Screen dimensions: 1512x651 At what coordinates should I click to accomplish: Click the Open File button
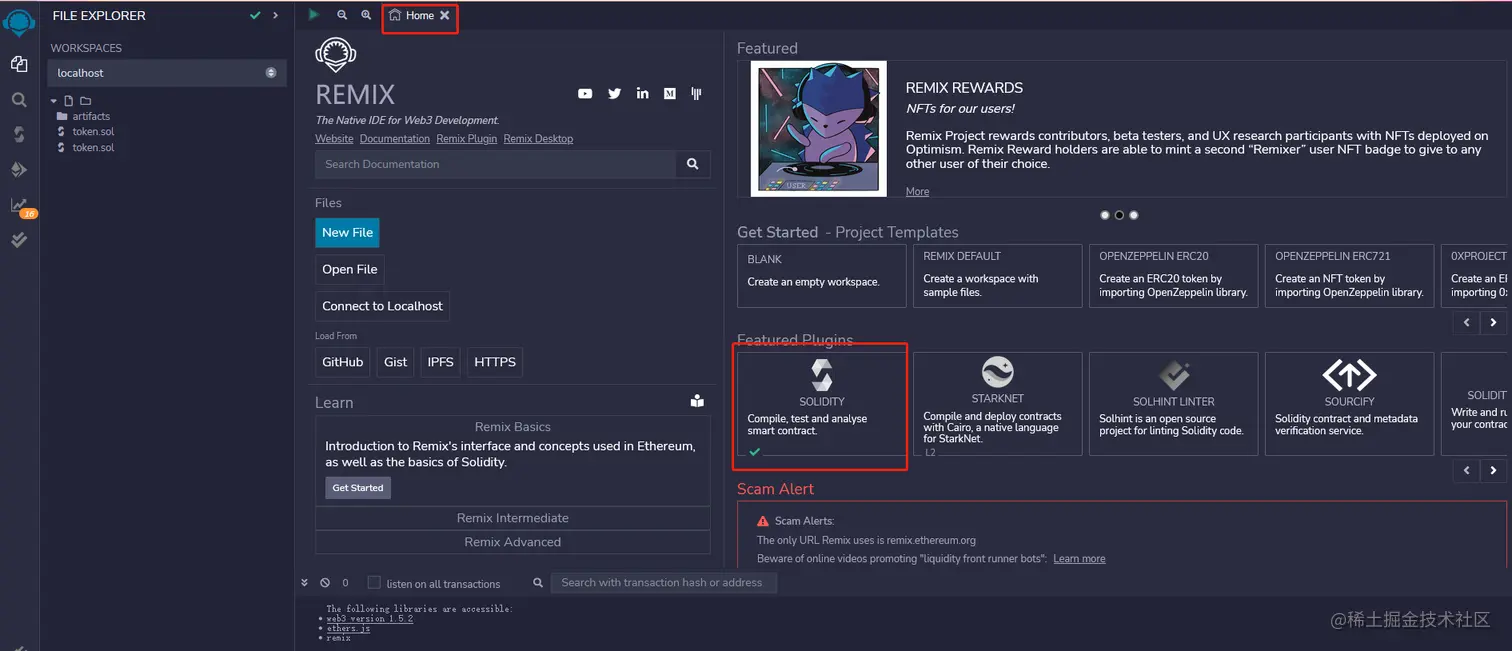click(350, 269)
